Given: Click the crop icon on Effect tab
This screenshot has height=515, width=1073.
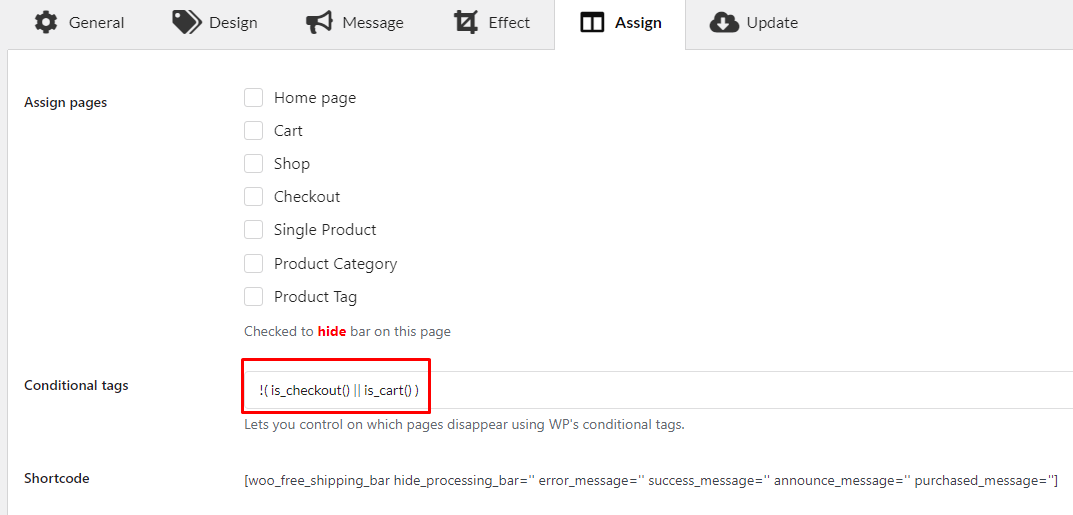Looking at the screenshot, I should tap(465, 23).
